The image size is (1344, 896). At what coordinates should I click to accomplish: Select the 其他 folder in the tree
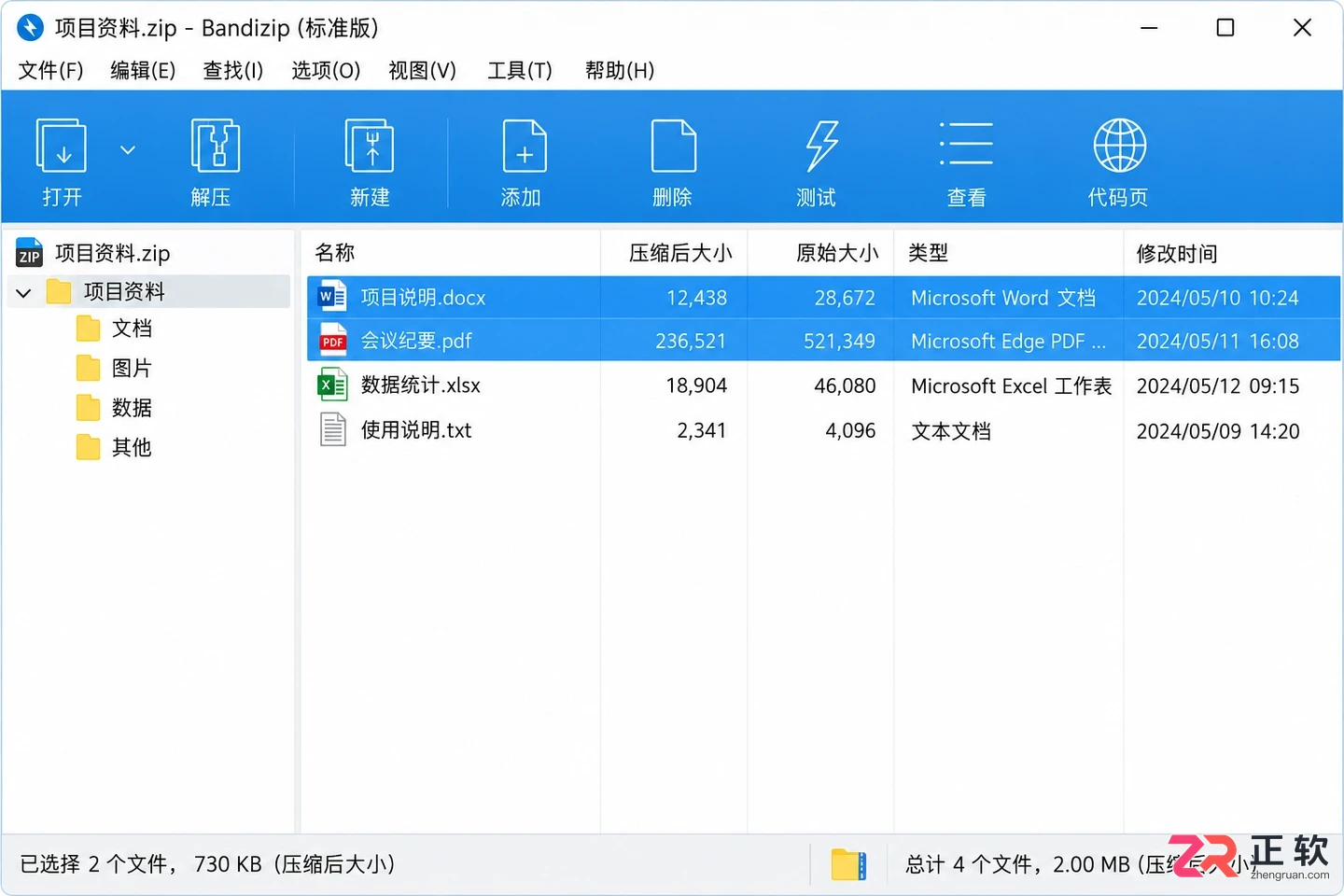pos(132,448)
